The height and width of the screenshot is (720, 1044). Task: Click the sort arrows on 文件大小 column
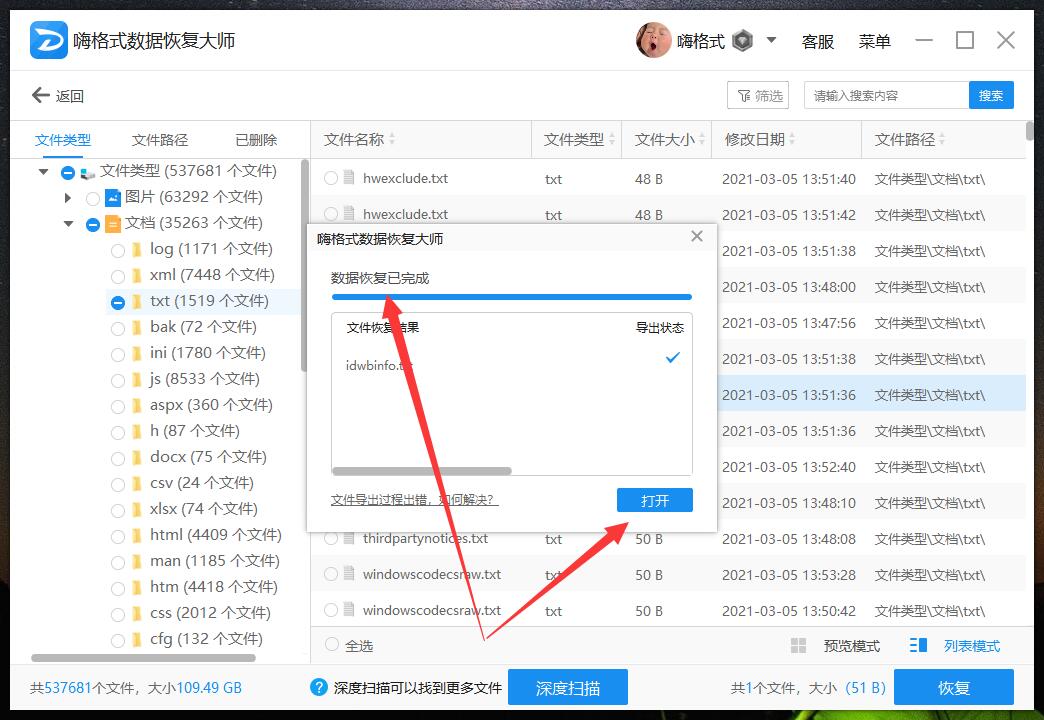coord(702,139)
